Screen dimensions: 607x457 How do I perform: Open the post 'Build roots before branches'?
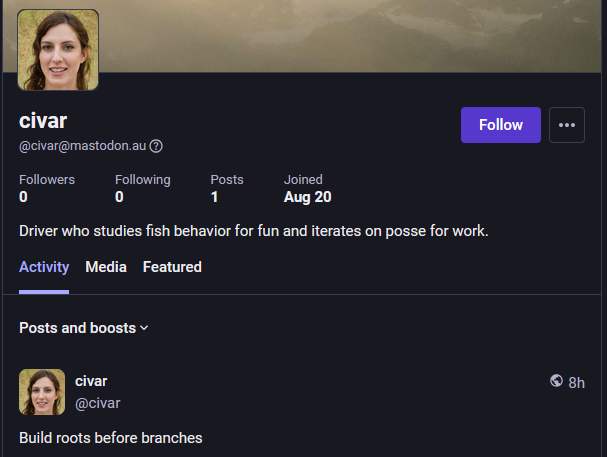point(111,438)
